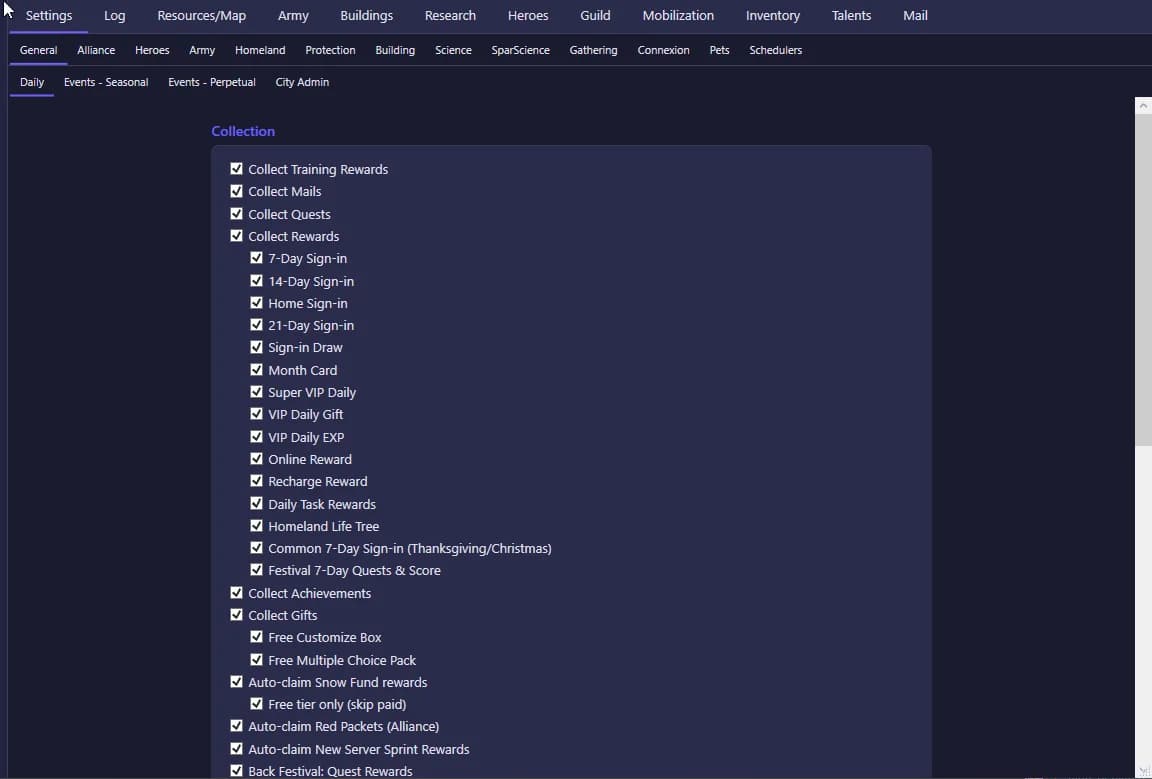
Task: Uncheck Collect Training Rewards
Action: point(237,169)
